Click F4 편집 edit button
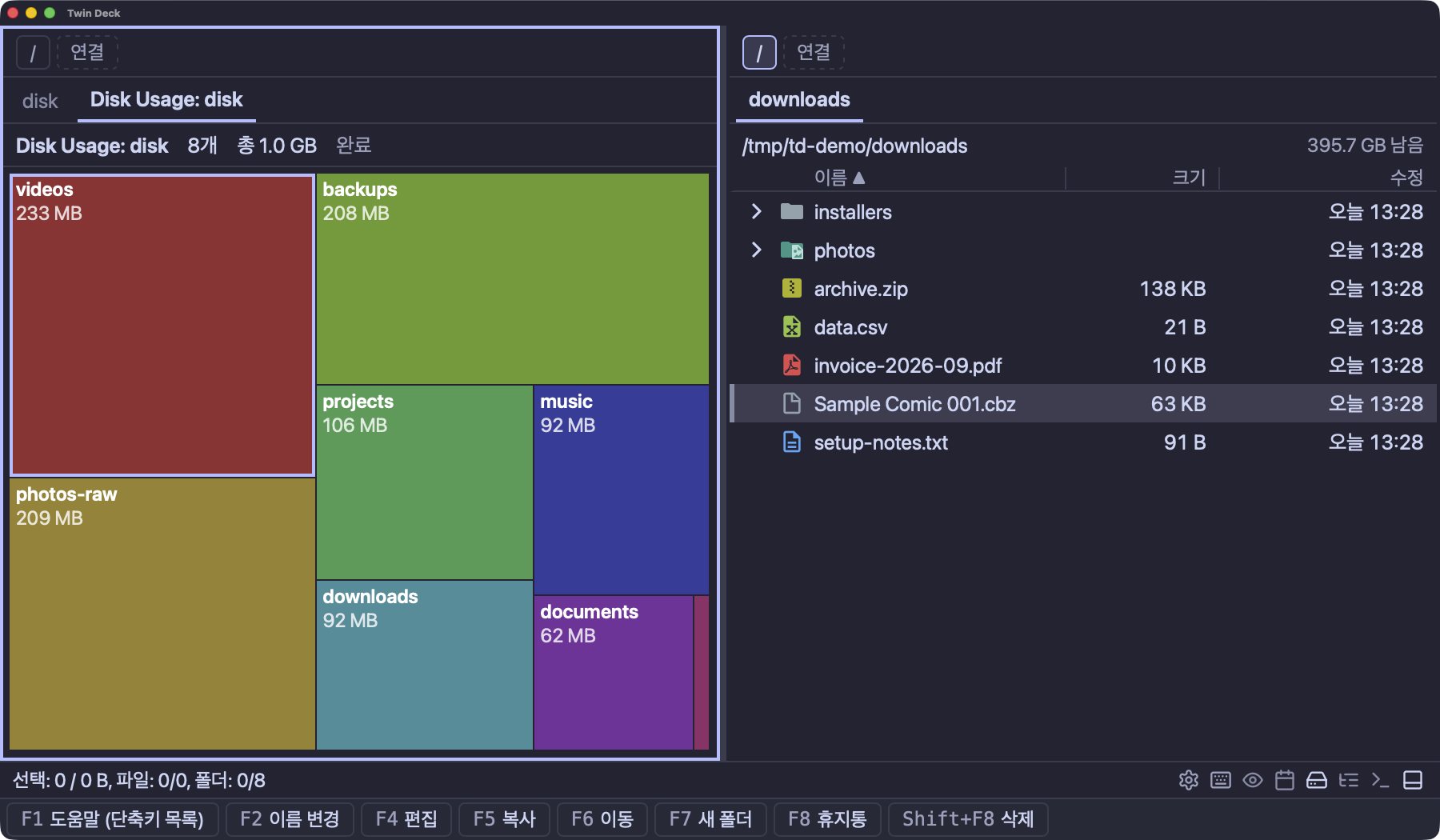1440x840 pixels. 406,819
